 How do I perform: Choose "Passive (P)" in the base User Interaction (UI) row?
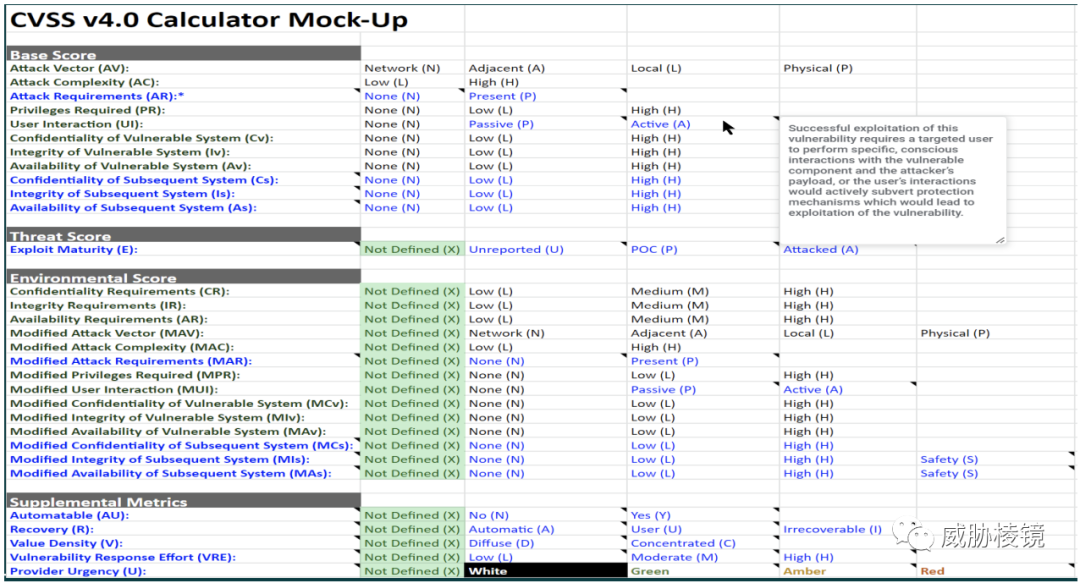(501, 124)
